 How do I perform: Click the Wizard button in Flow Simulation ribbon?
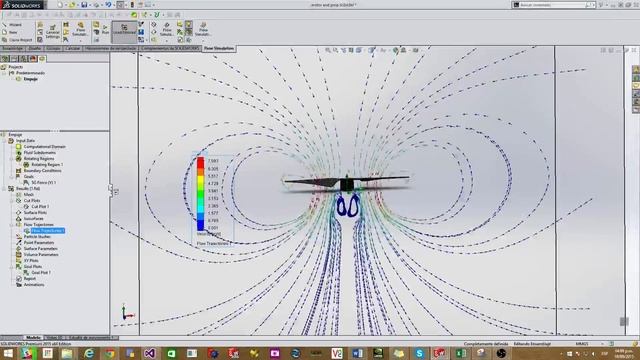click(12, 24)
